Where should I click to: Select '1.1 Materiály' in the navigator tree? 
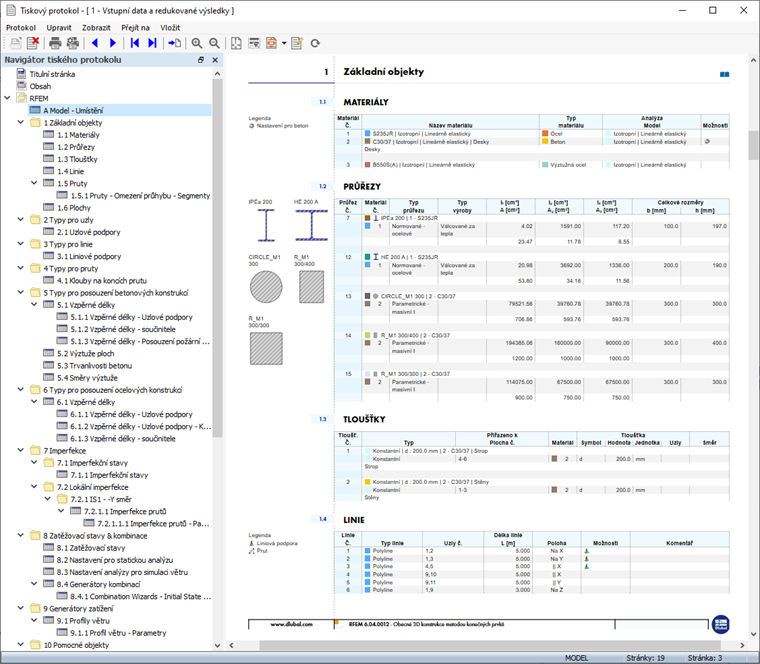click(77, 135)
